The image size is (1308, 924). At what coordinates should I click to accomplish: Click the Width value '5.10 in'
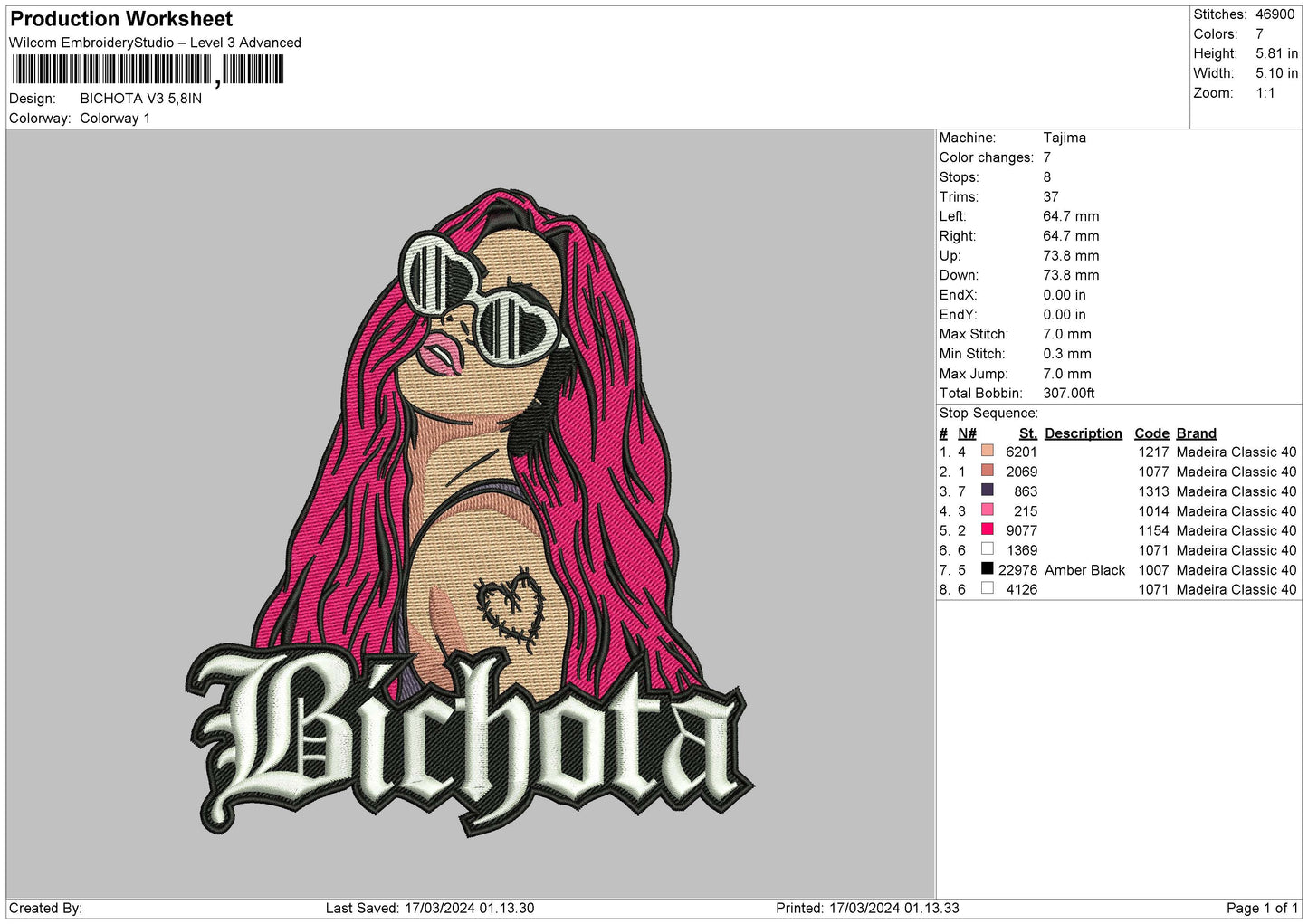pyautogui.click(x=1276, y=73)
